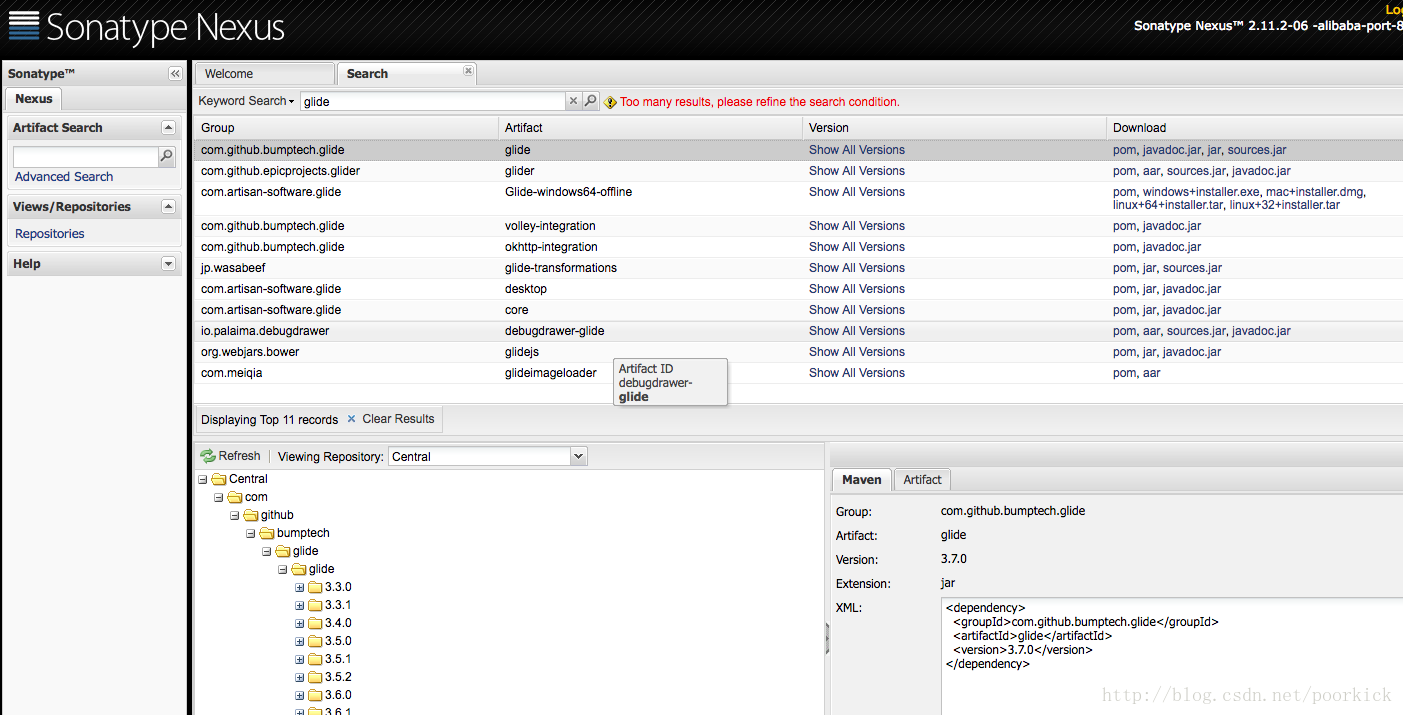Select the Search tab

[x=406, y=74]
